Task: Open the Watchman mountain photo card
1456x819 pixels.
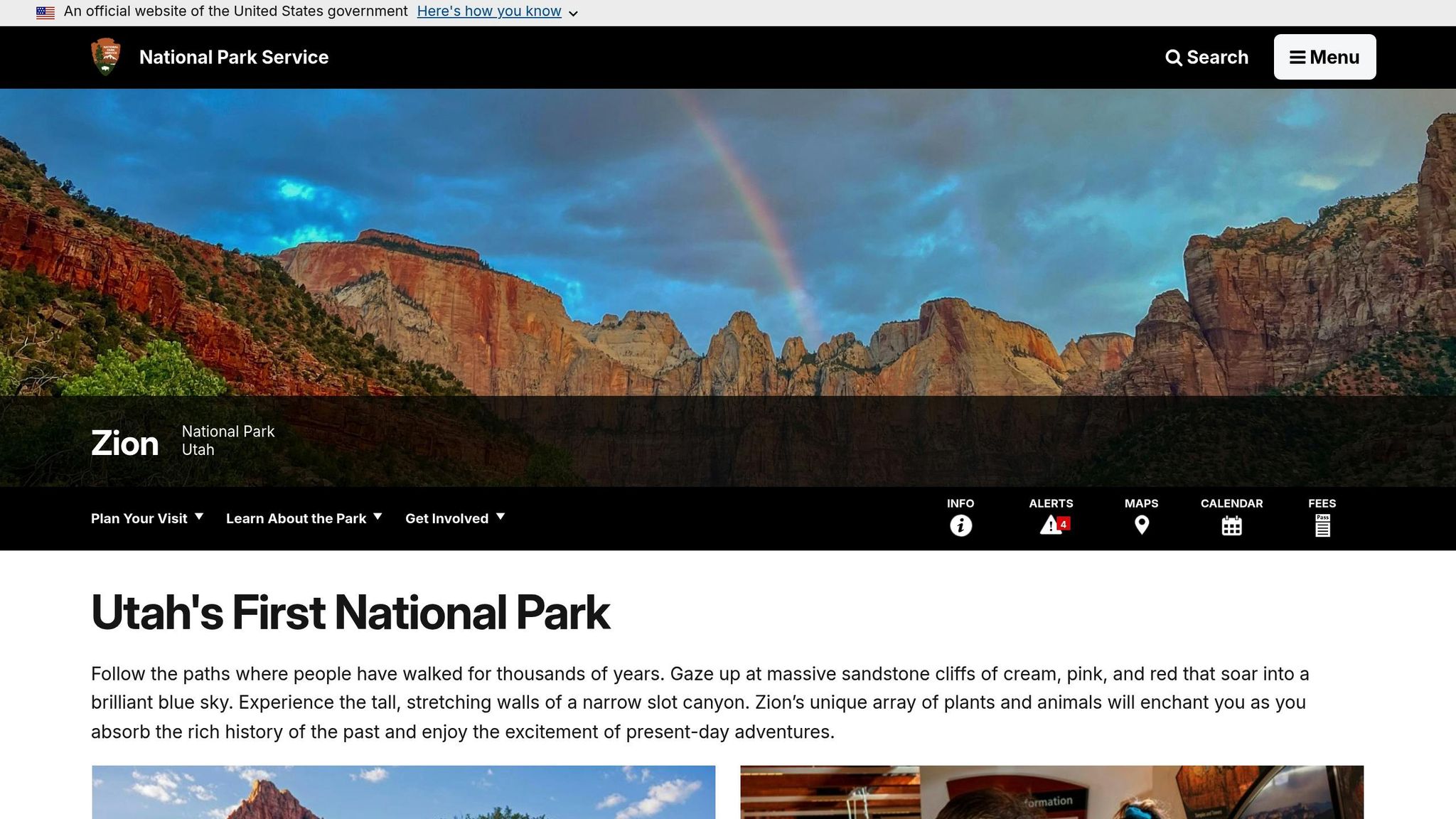Action: pos(404,792)
